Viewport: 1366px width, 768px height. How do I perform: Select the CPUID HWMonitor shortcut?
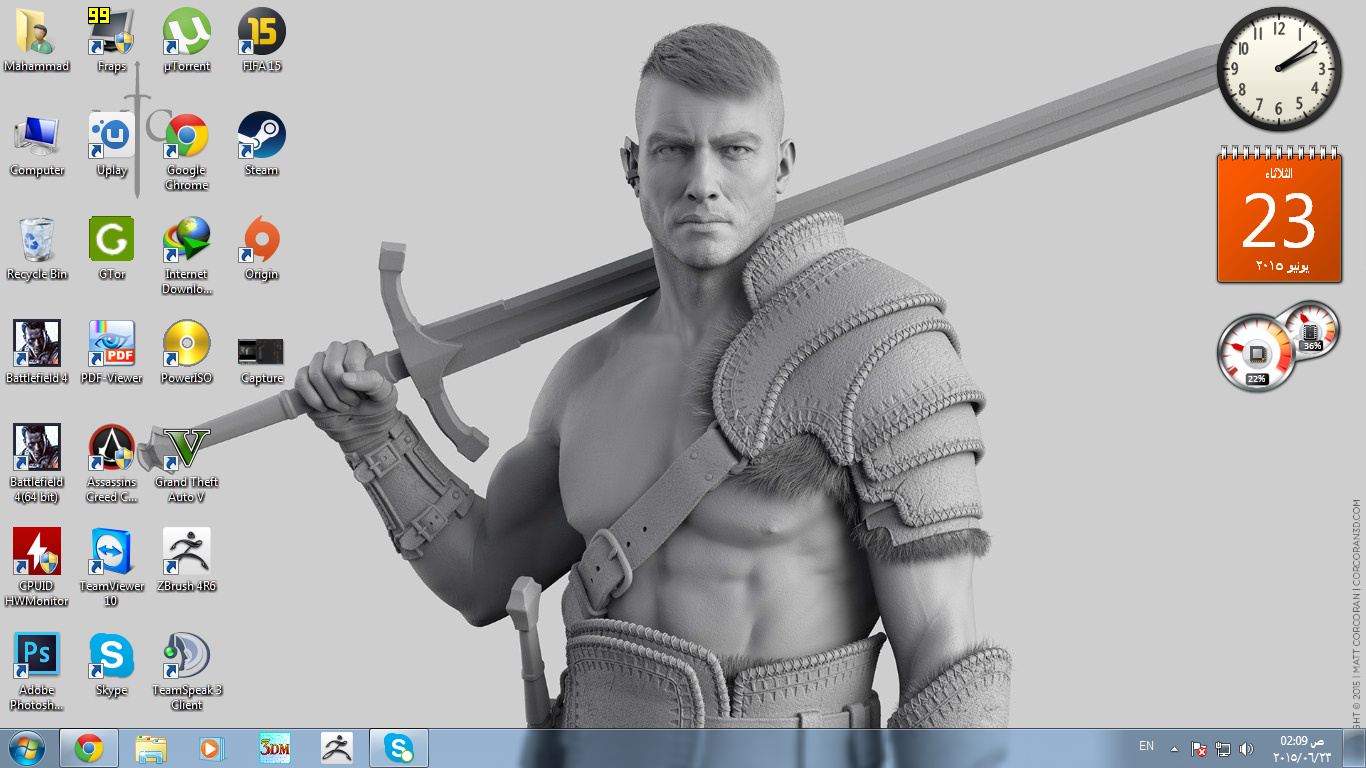coord(37,567)
